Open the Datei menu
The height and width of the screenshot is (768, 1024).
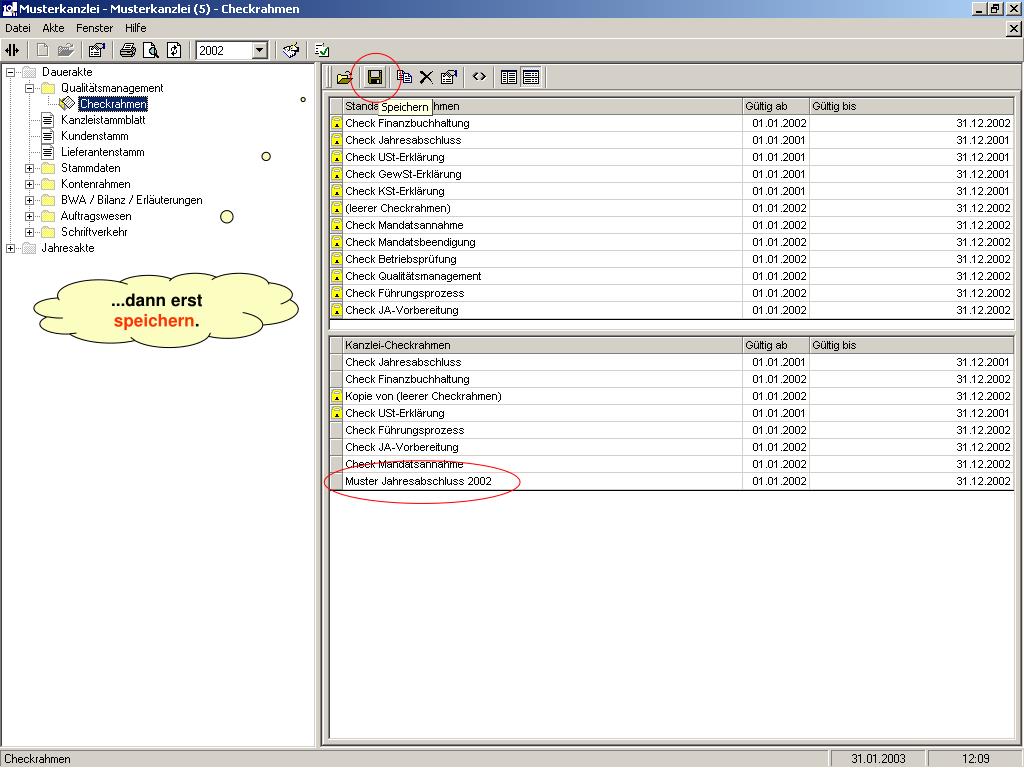[18, 28]
